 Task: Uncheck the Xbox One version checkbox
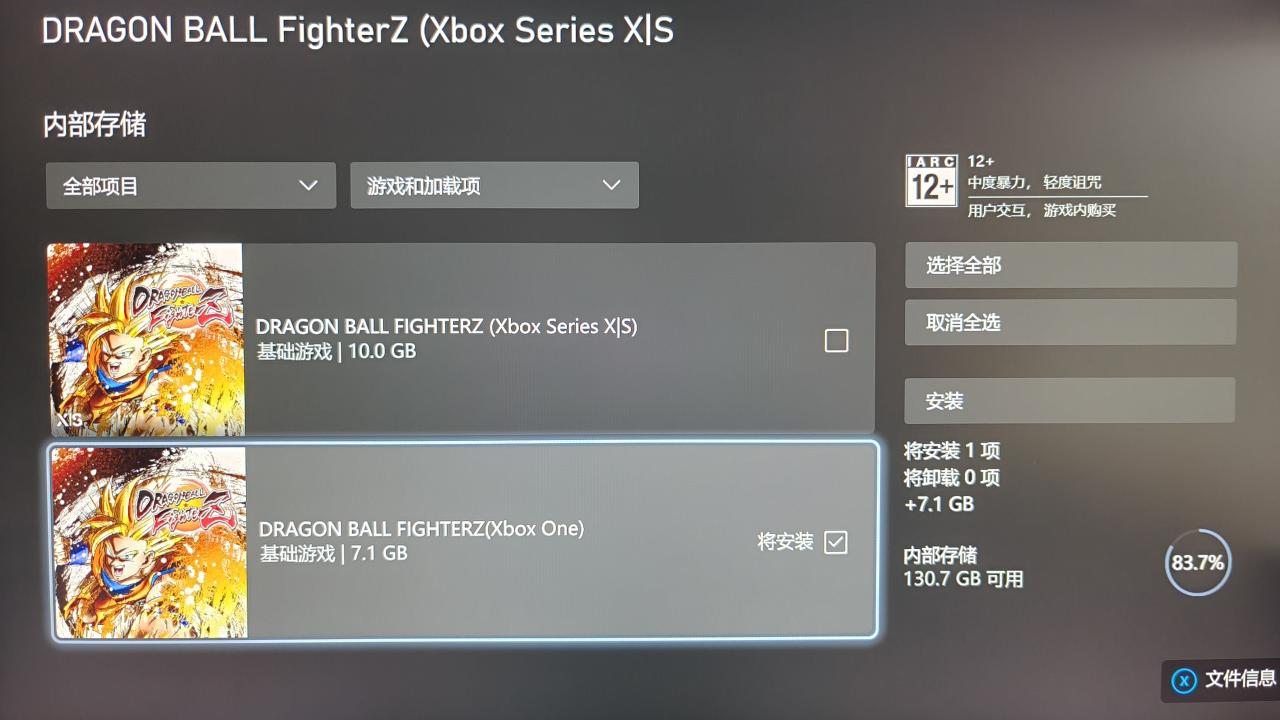(836, 542)
